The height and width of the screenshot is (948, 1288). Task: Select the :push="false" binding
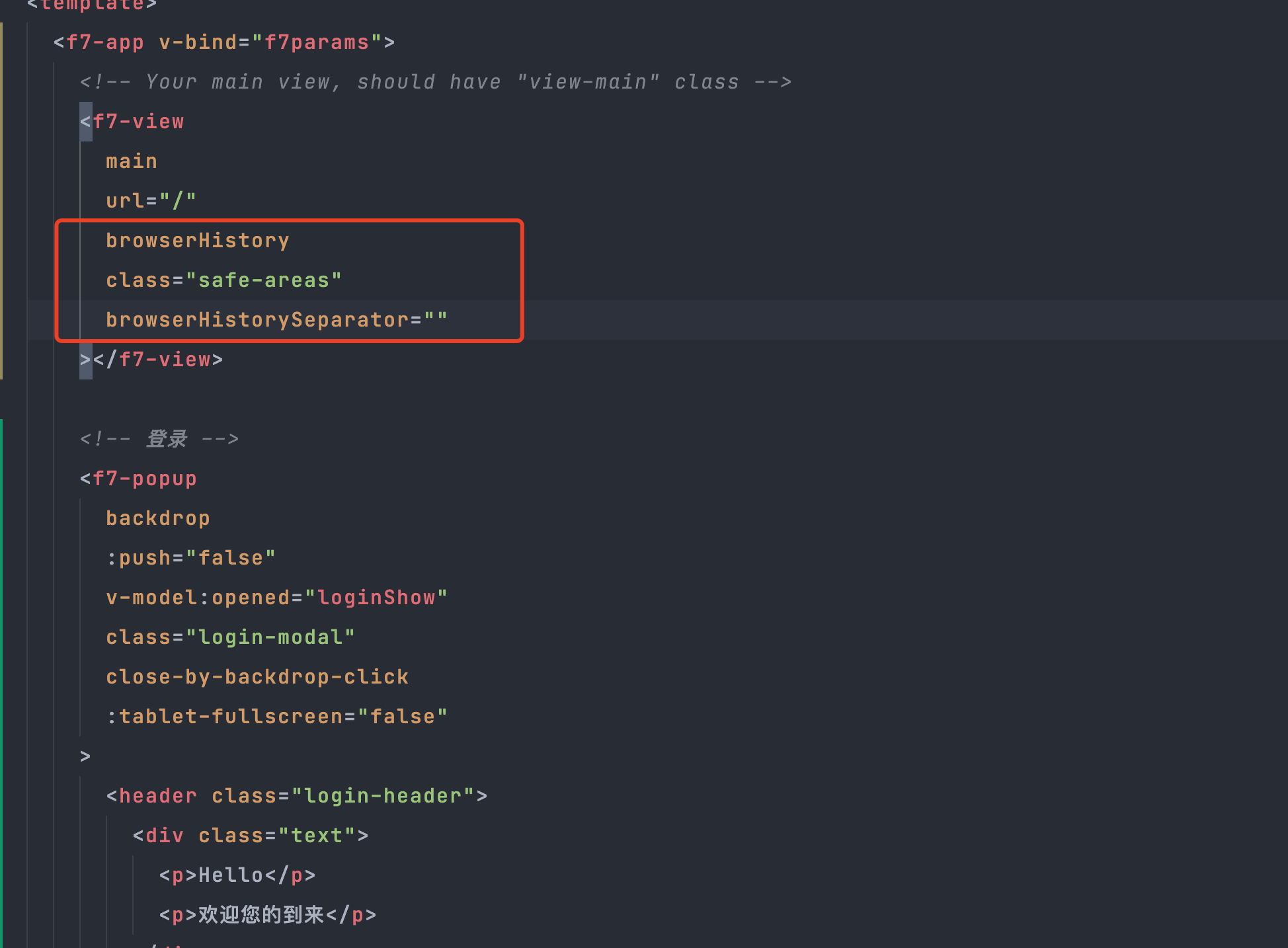190,557
